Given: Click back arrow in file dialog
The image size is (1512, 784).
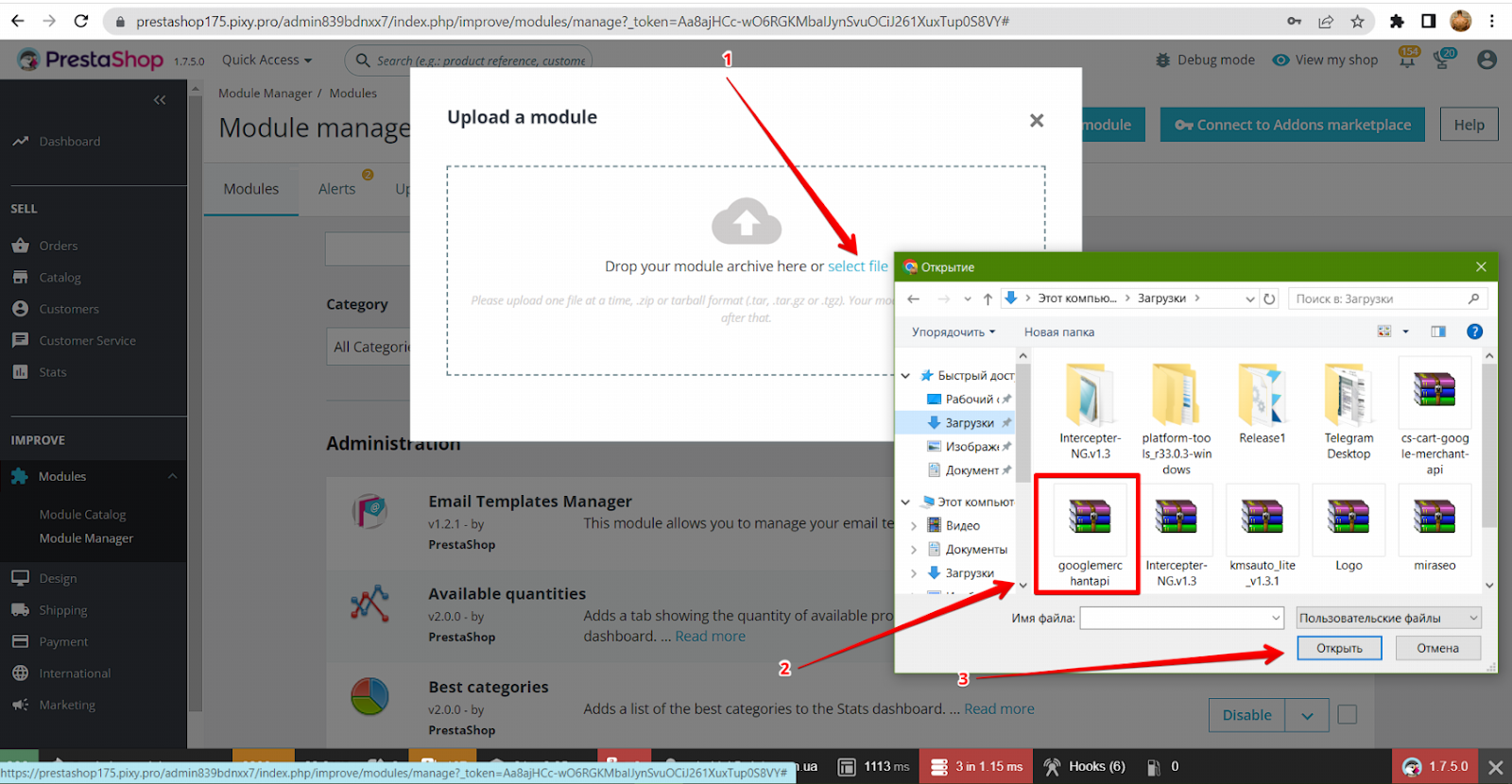Looking at the screenshot, I should point(913,298).
